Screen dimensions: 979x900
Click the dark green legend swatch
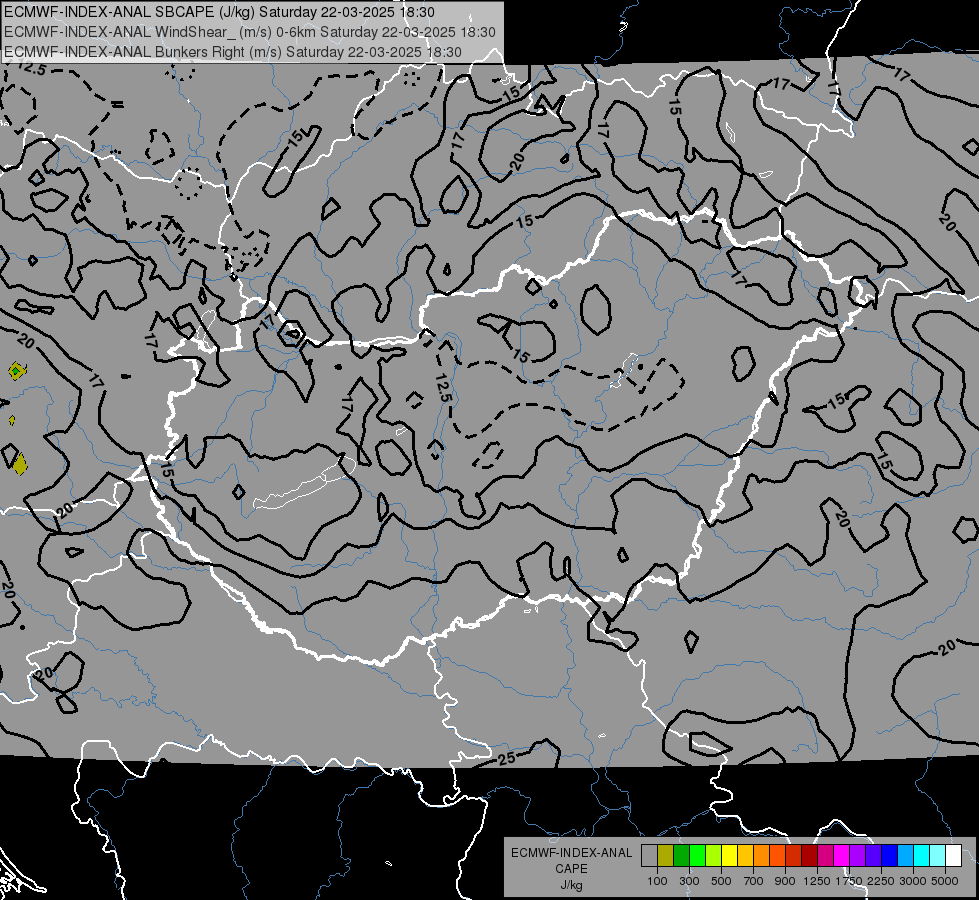coord(681,856)
